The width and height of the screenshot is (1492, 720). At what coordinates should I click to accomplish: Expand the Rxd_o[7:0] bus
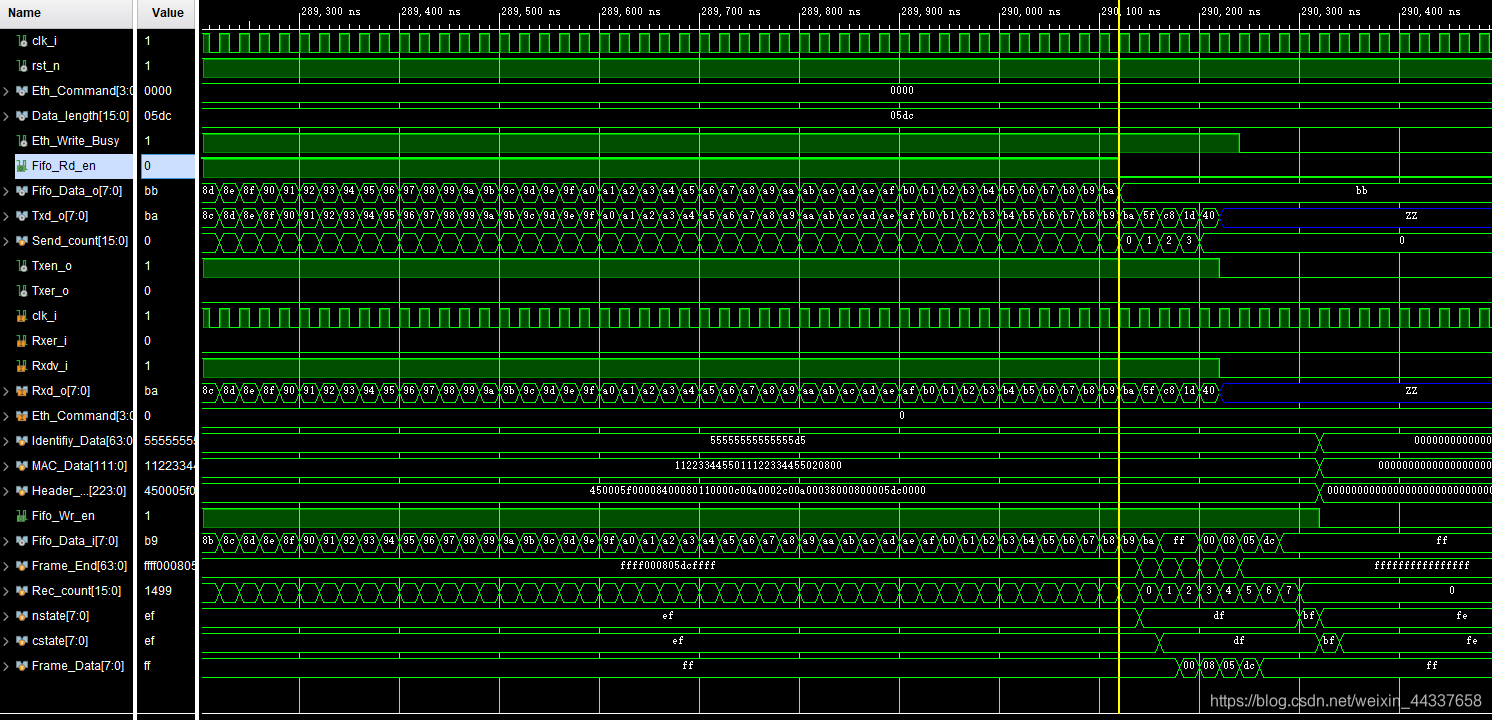tap(7, 391)
